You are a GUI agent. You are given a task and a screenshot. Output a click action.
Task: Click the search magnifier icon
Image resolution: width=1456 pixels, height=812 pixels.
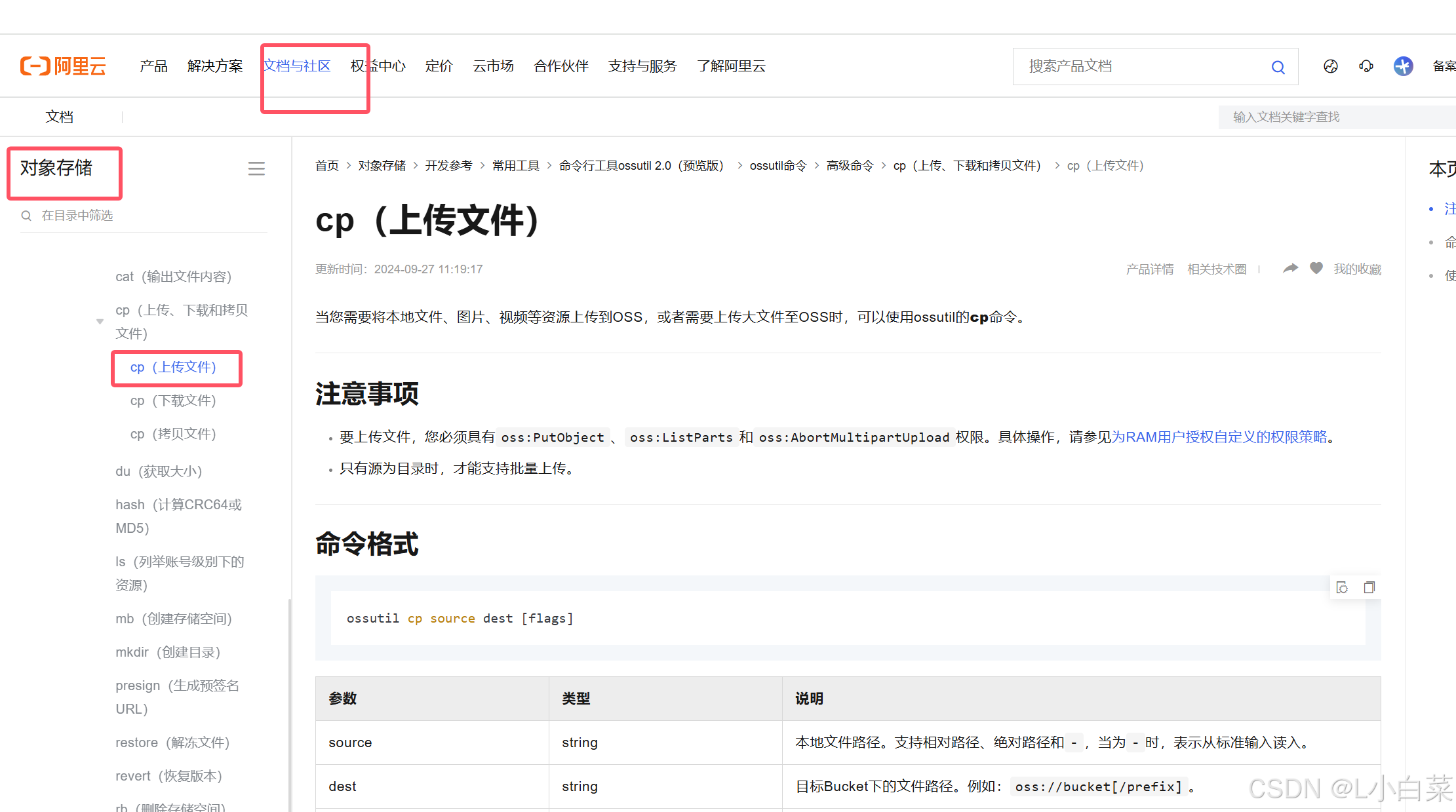pyautogui.click(x=1278, y=67)
